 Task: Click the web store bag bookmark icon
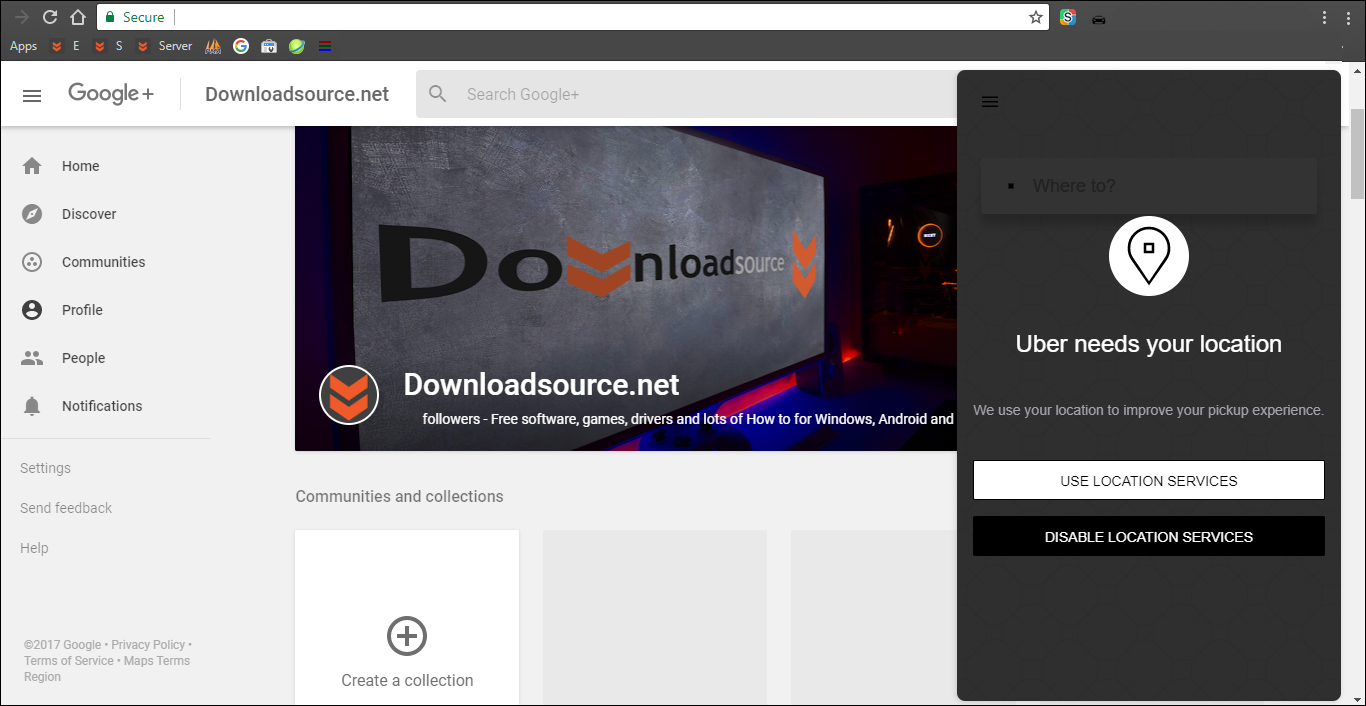269,46
